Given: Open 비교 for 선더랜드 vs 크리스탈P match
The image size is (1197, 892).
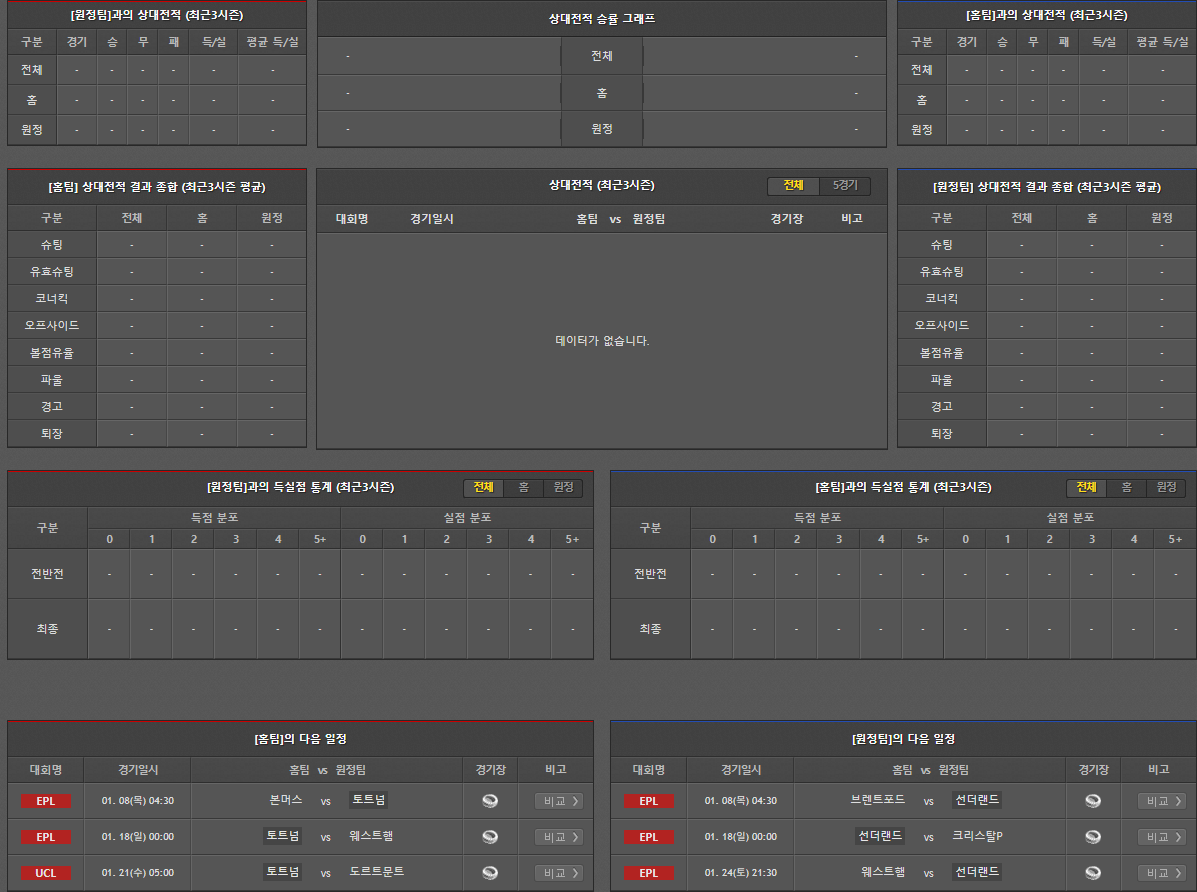Looking at the screenshot, I should 1161,837.
